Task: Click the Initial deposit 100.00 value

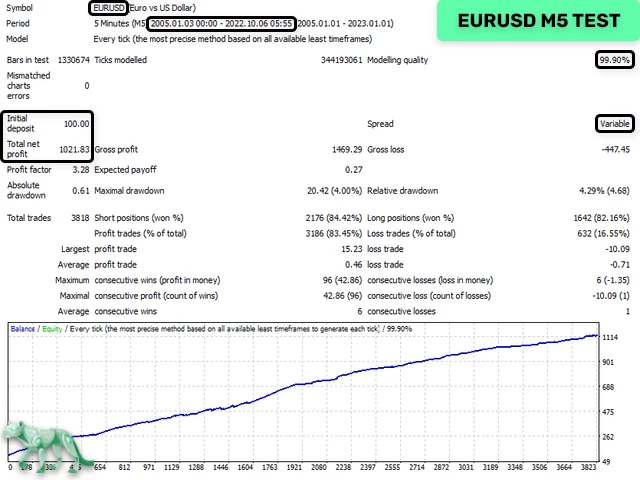Action: [76, 124]
